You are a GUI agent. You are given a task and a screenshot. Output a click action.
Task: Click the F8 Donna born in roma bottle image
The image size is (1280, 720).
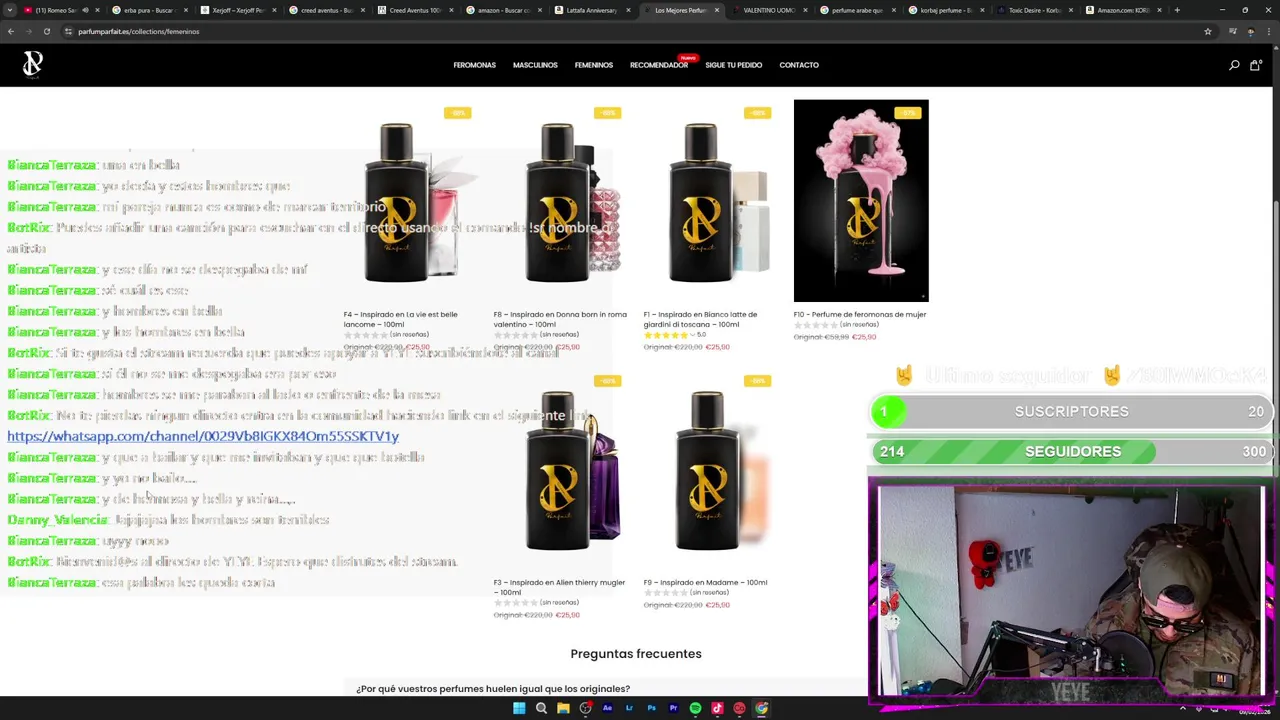point(561,200)
